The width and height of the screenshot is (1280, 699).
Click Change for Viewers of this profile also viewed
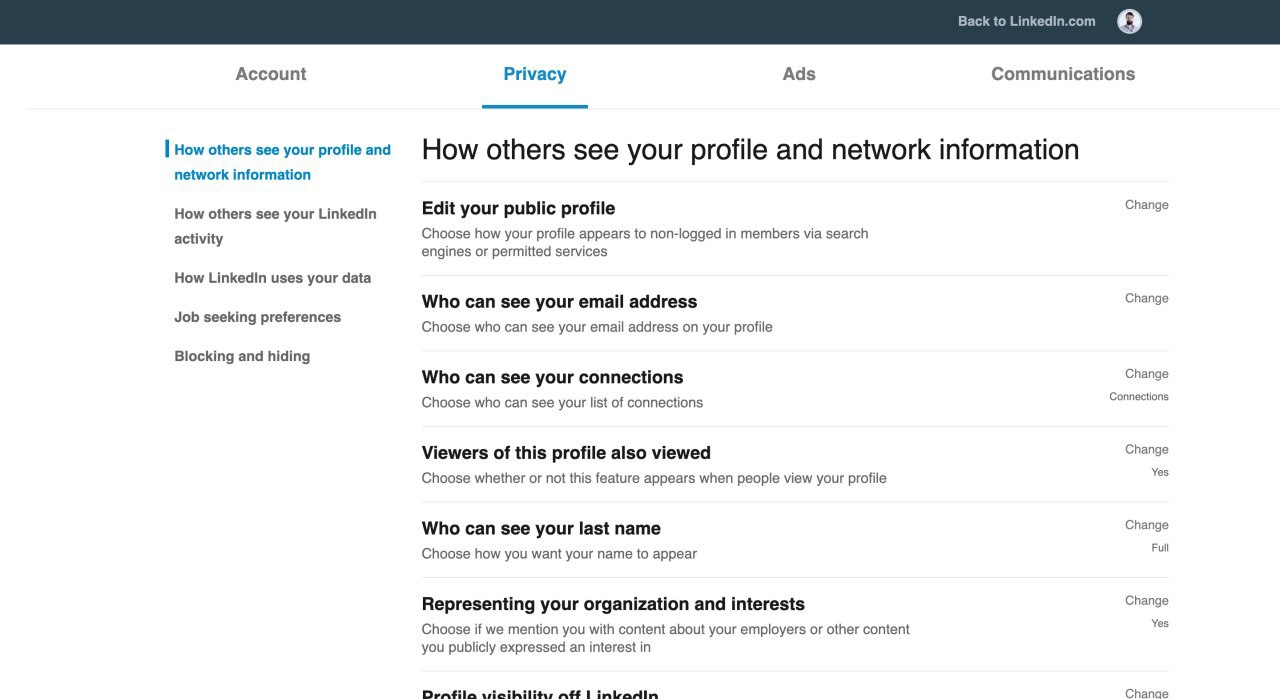pyautogui.click(x=1146, y=450)
